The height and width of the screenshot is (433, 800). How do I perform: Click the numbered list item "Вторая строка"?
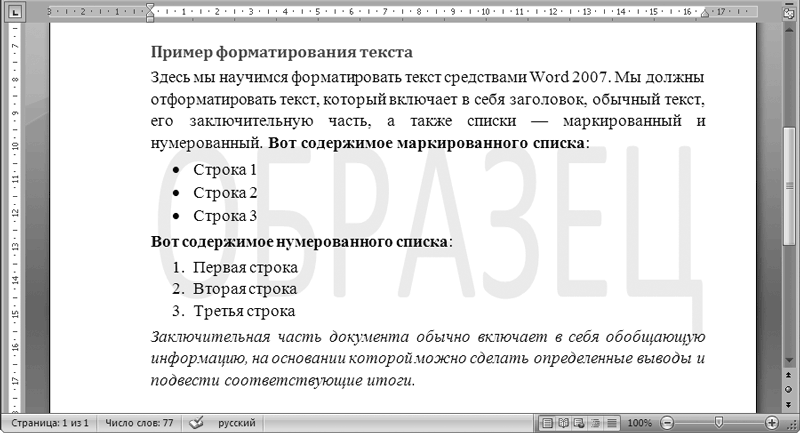pos(245,289)
